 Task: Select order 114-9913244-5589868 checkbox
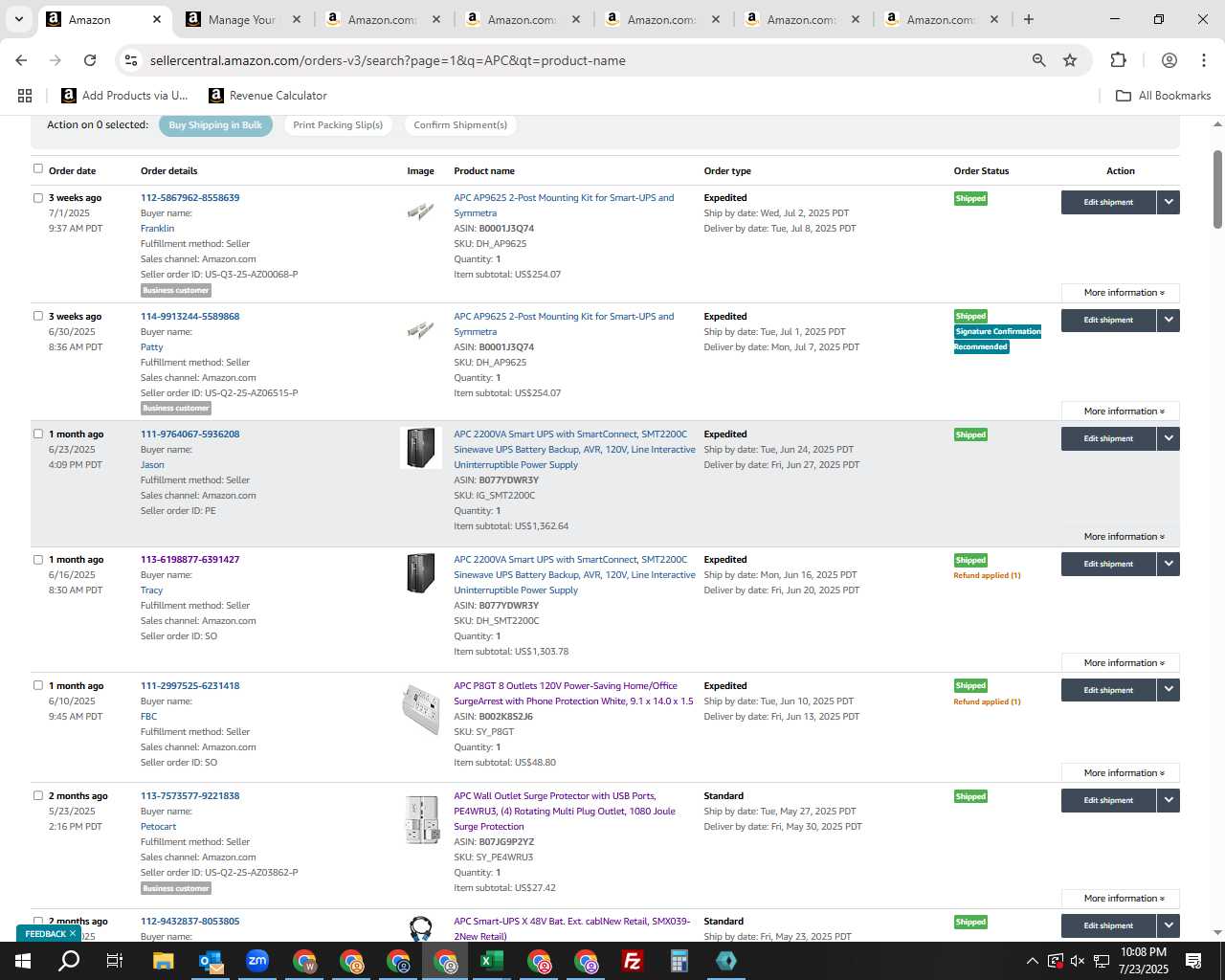38,316
